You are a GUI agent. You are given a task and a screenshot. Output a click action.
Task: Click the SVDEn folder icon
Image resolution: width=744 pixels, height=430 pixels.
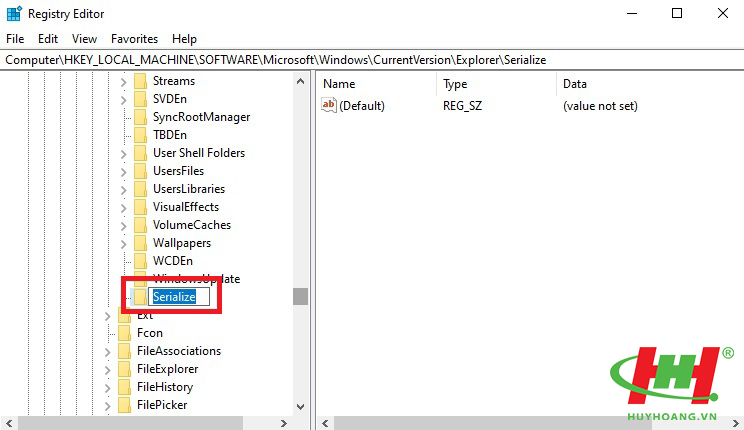pos(140,99)
